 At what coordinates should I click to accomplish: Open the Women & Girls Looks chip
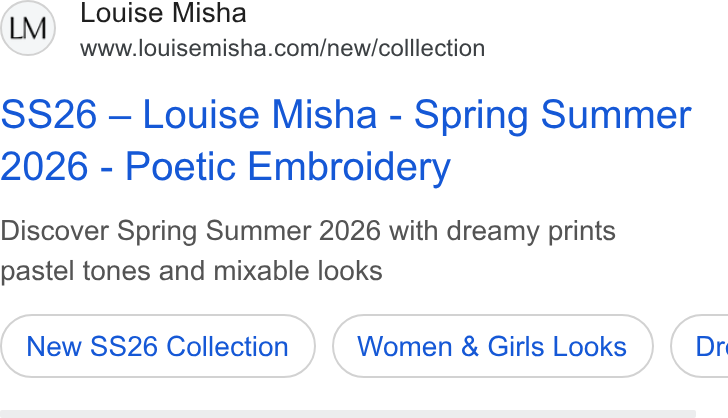point(493,346)
